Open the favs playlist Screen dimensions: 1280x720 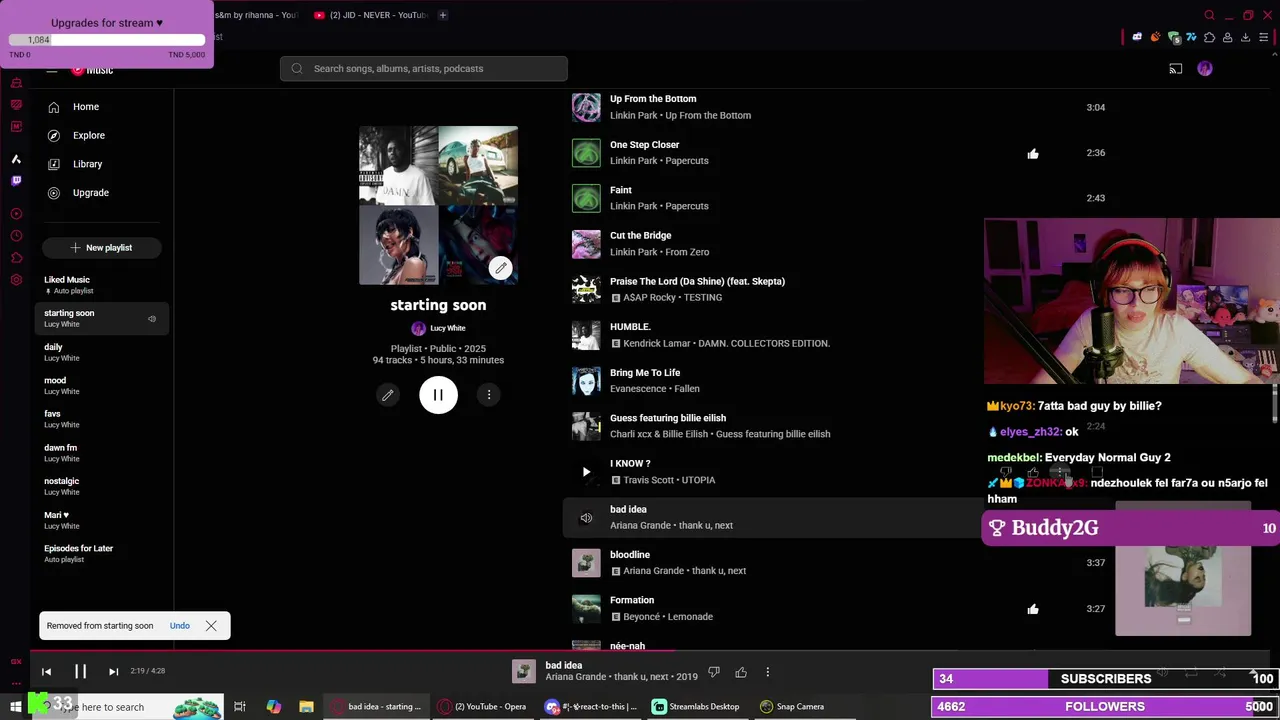100,419
